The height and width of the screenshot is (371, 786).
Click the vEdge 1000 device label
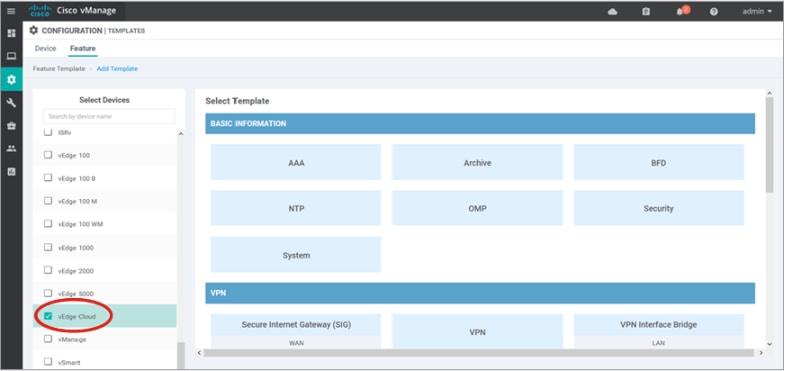pyautogui.click(x=75, y=248)
